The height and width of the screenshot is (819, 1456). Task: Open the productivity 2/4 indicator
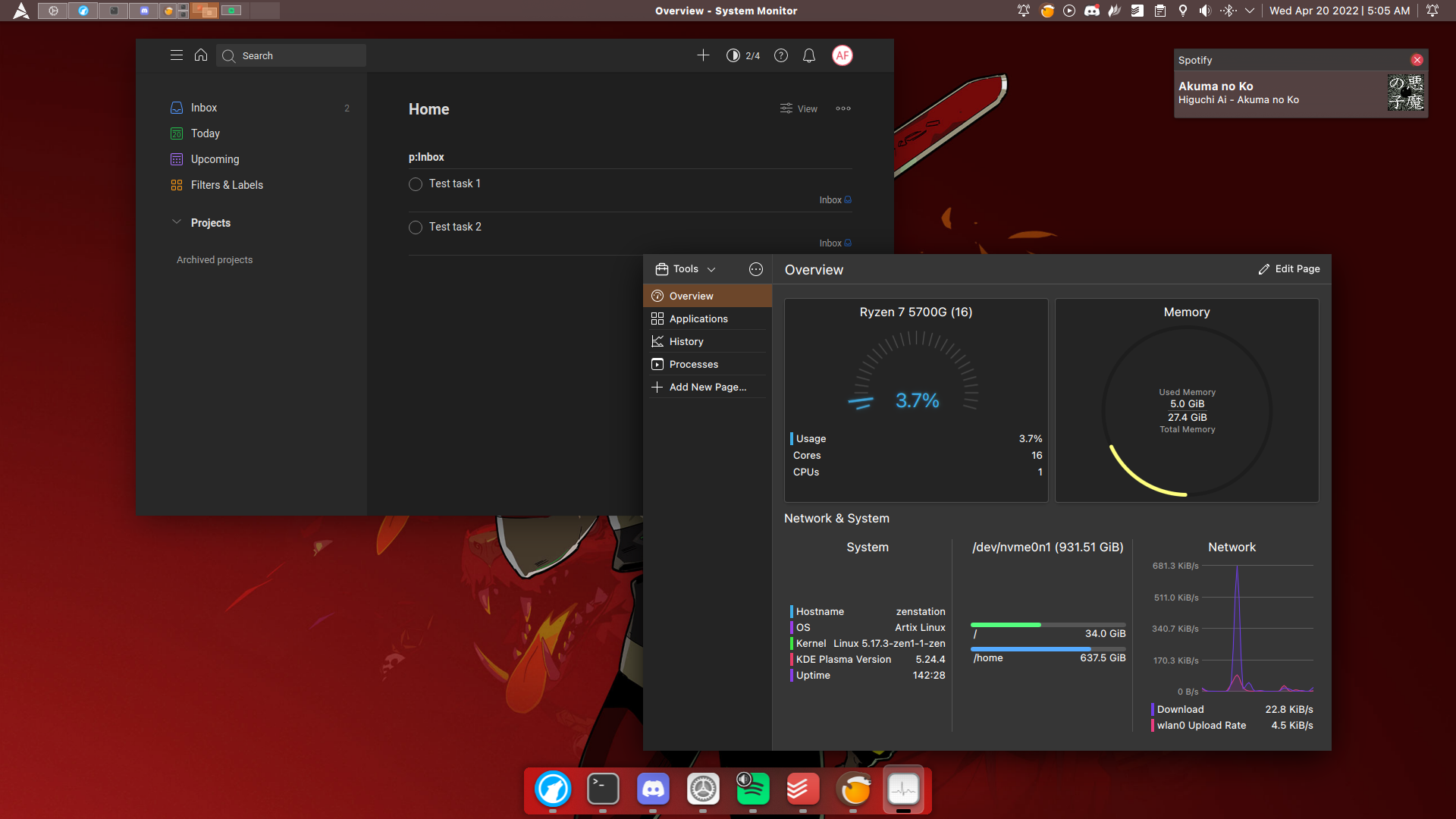click(x=743, y=55)
